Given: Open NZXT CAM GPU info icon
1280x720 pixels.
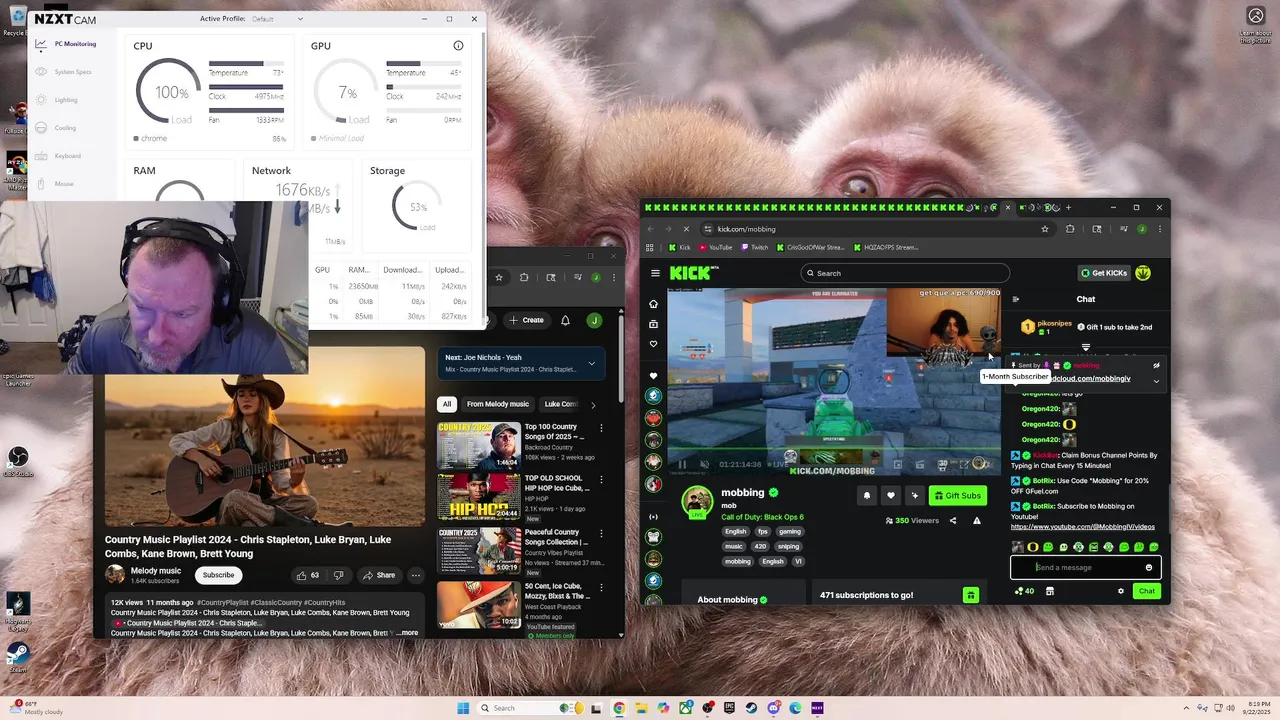Looking at the screenshot, I should (x=458, y=46).
